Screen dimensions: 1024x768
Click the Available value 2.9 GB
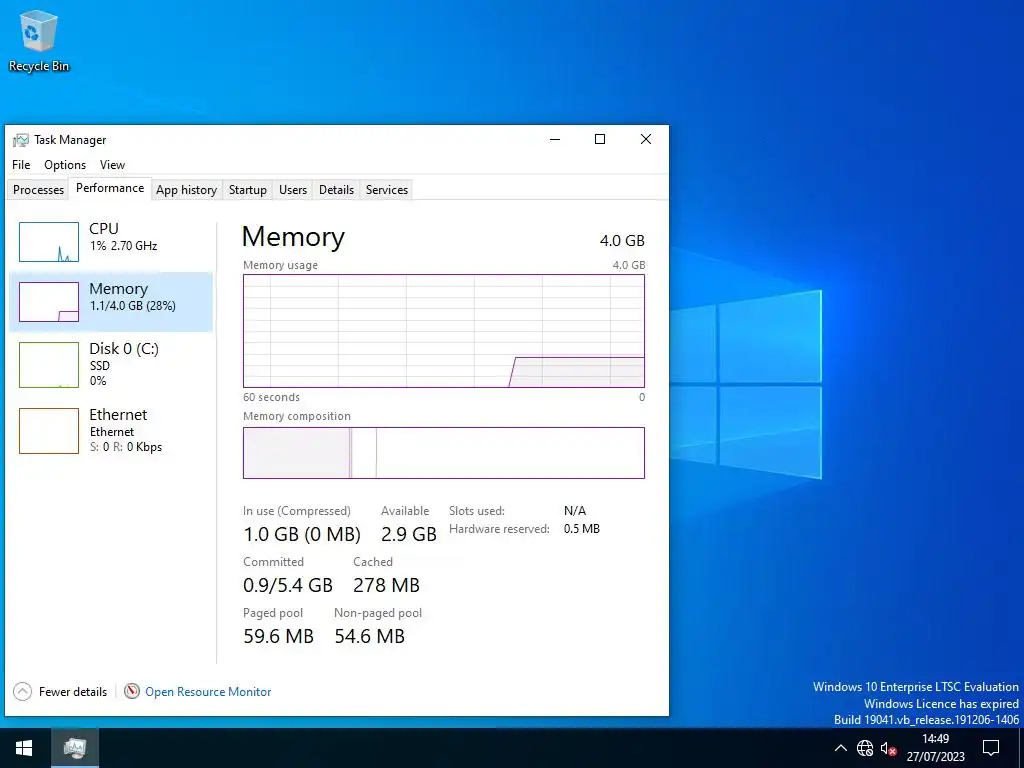coord(409,534)
